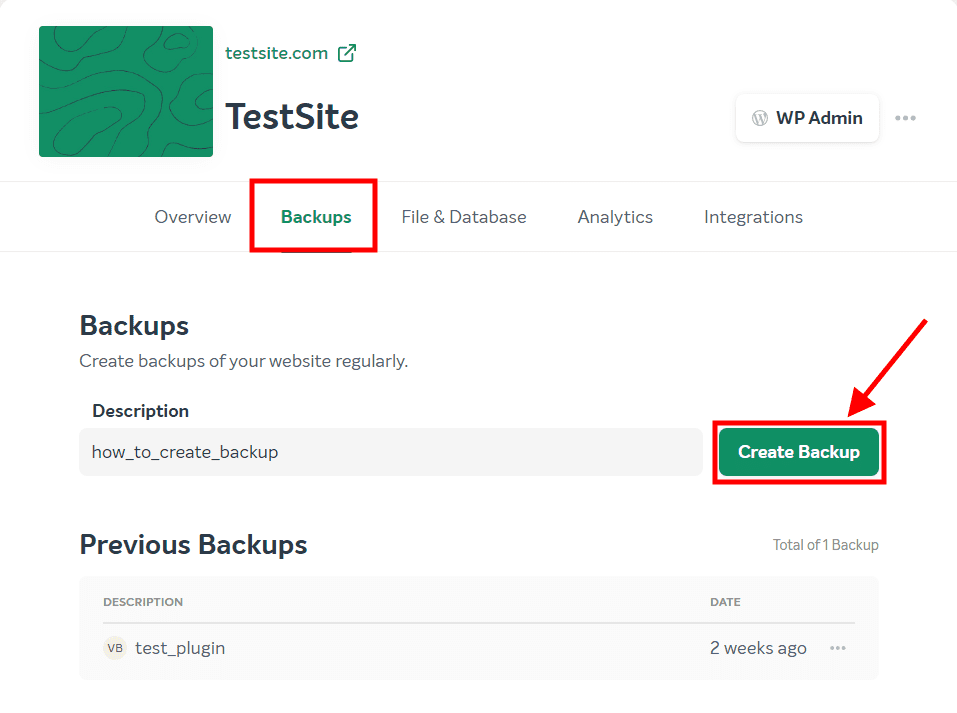This screenshot has height=713, width=957.
Task: Click the Create Backup button
Action: click(x=798, y=452)
